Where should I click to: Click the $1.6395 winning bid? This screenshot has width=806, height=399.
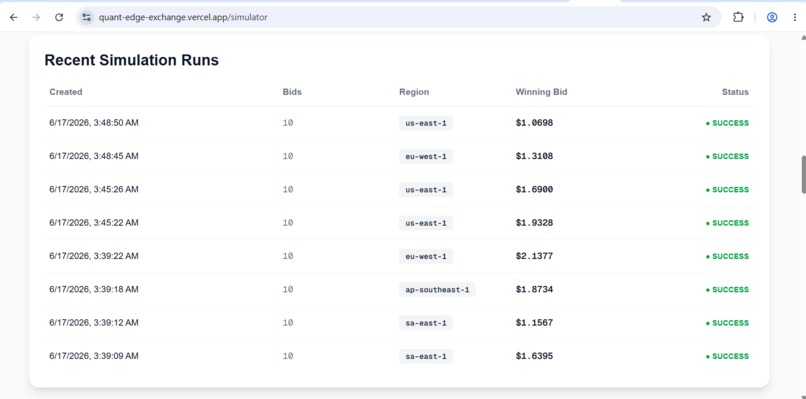(534, 356)
